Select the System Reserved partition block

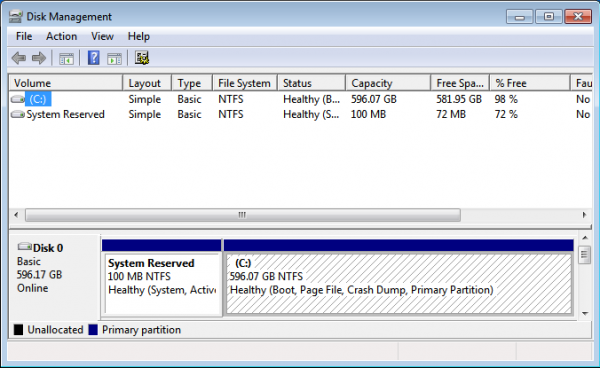162,278
